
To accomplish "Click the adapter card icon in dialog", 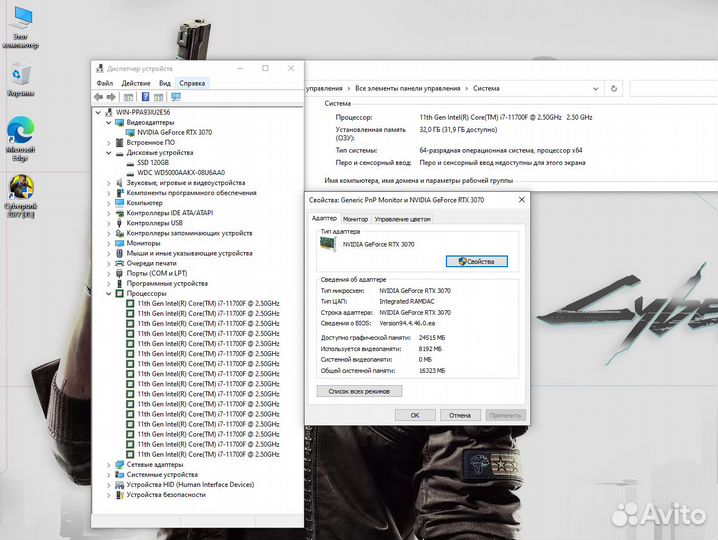I will point(328,245).
